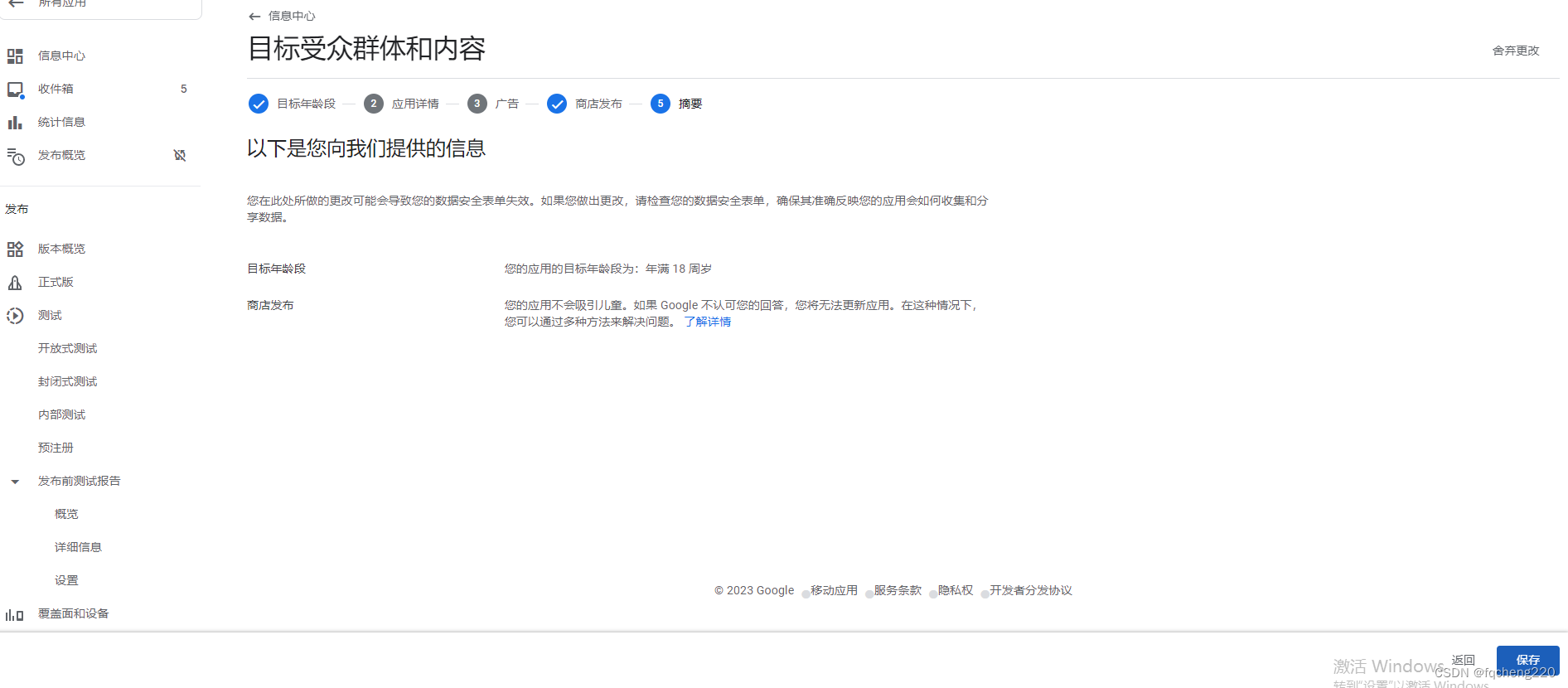Click text 您的应用的目标年龄段为：年满 18 周岁
The height and width of the screenshot is (688, 1568).
coord(608,269)
